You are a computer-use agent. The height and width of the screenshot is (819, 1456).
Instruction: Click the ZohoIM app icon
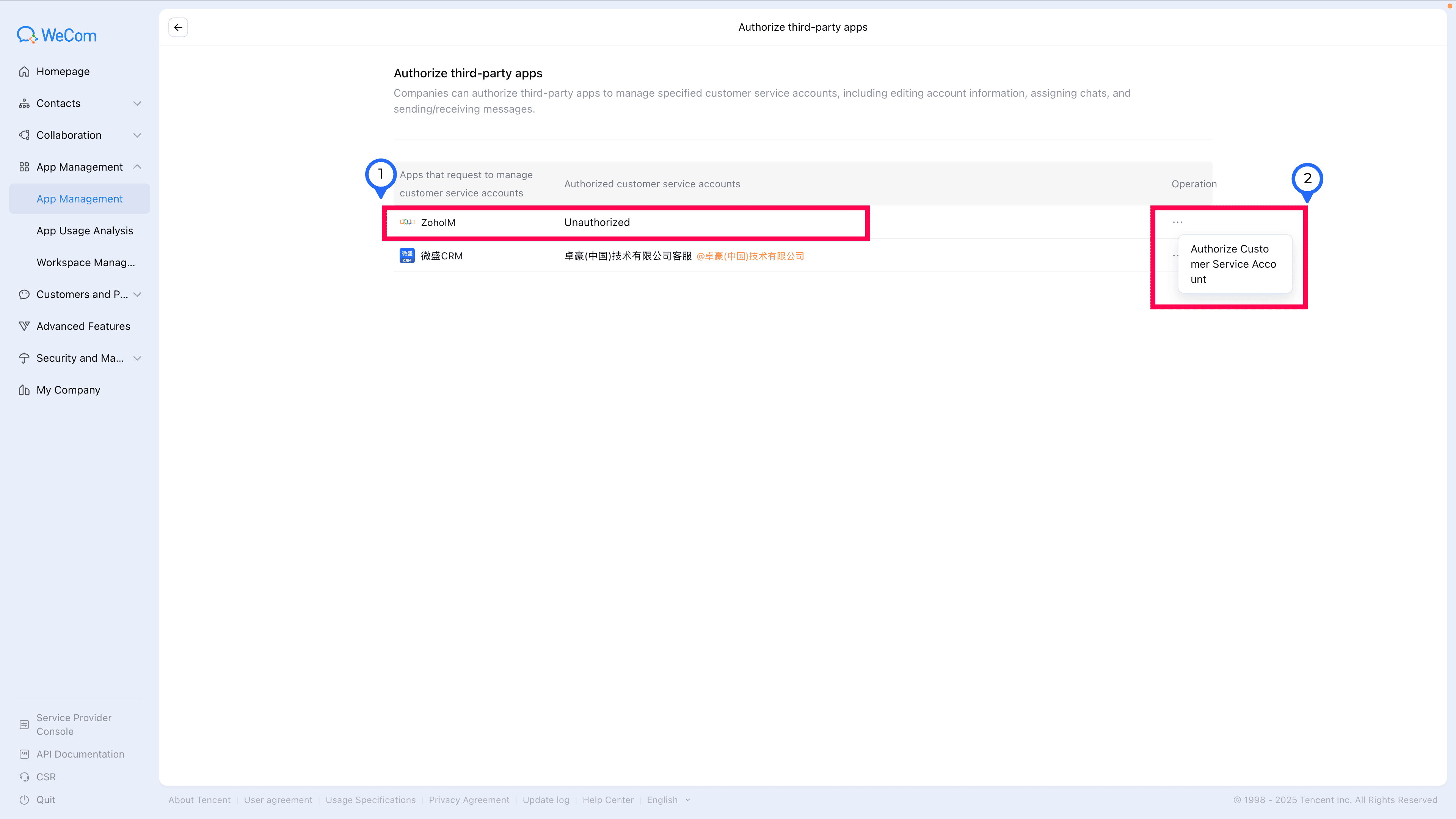pos(407,222)
